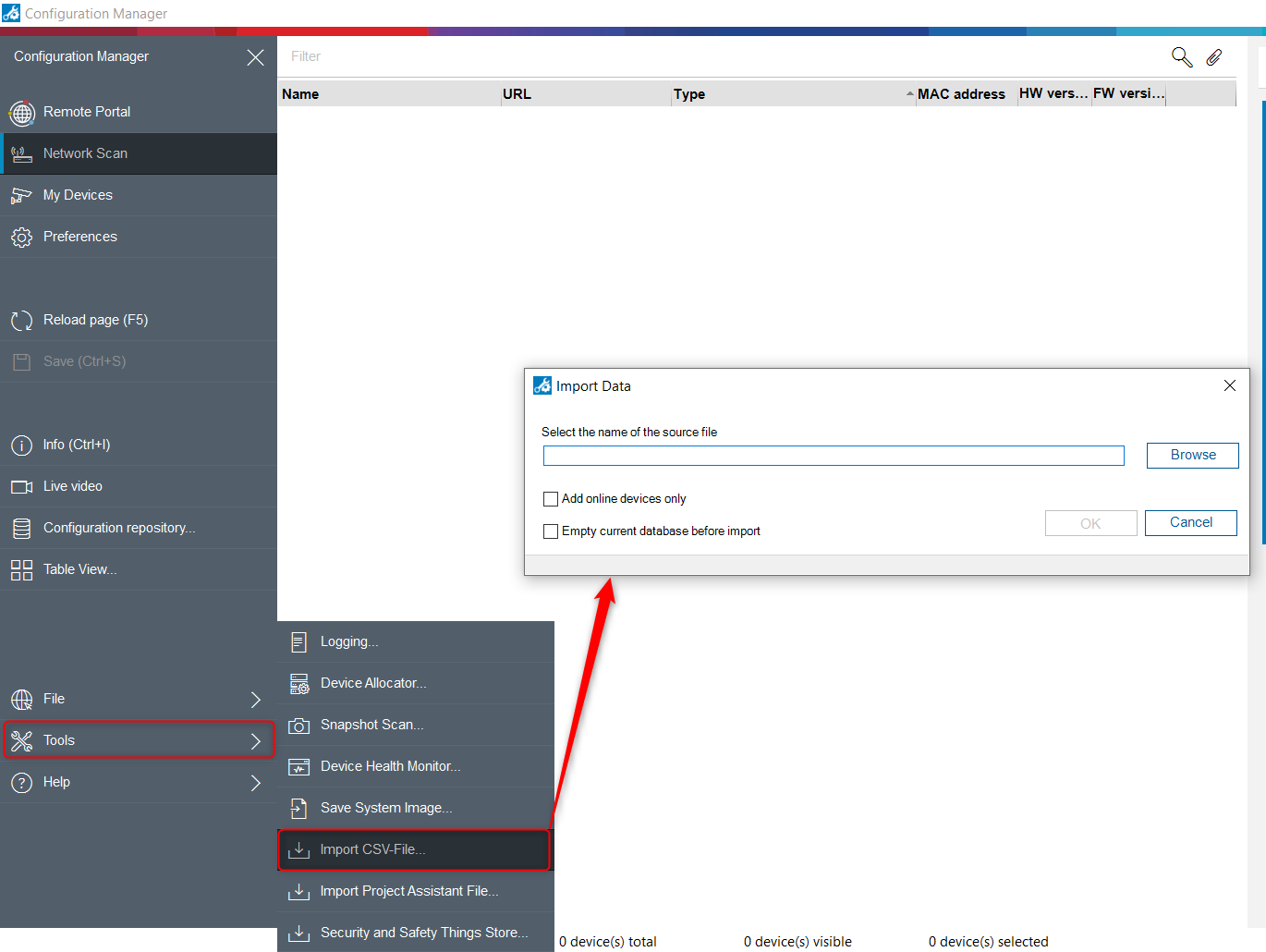Click the Reload page icon

coord(21,321)
